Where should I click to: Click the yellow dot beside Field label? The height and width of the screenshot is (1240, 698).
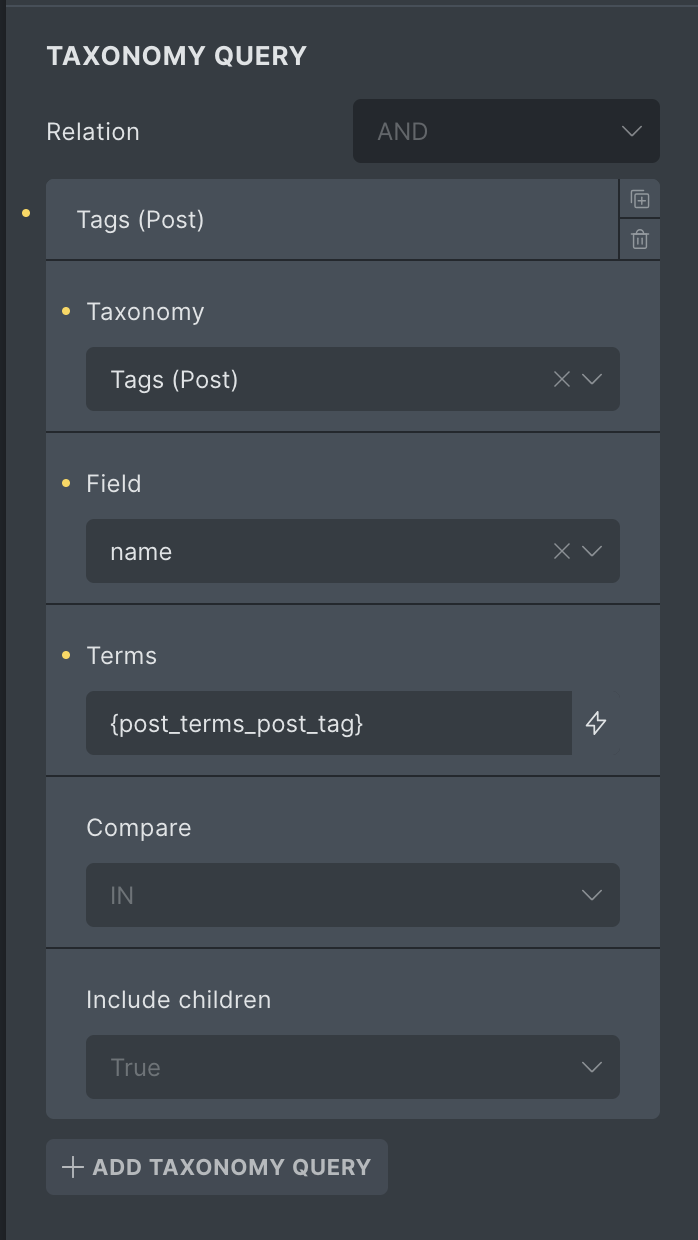[66, 484]
